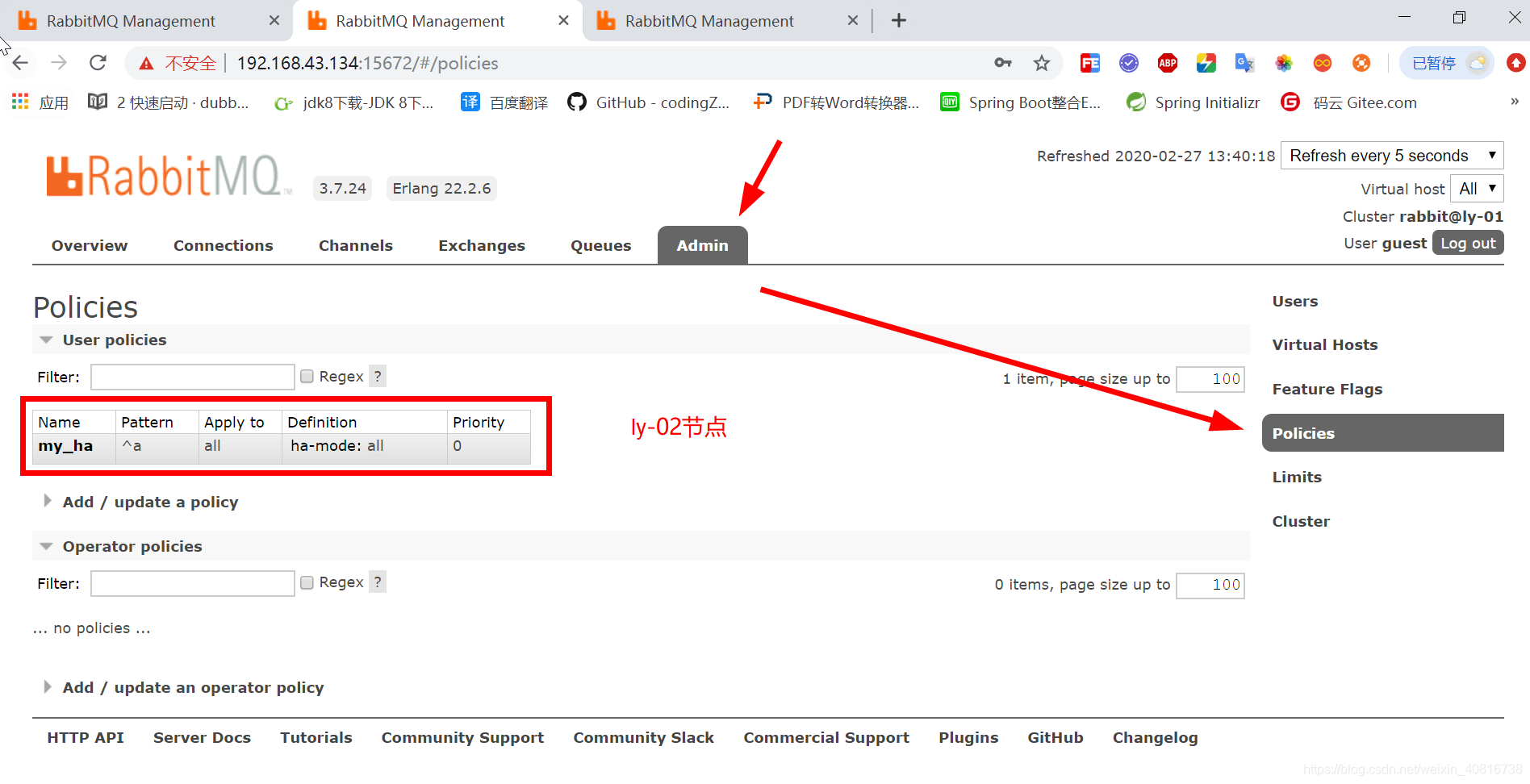Click the red update arrow icon
The height and width of the screenshot is (784, 1530).
[x=1516, y=63]
